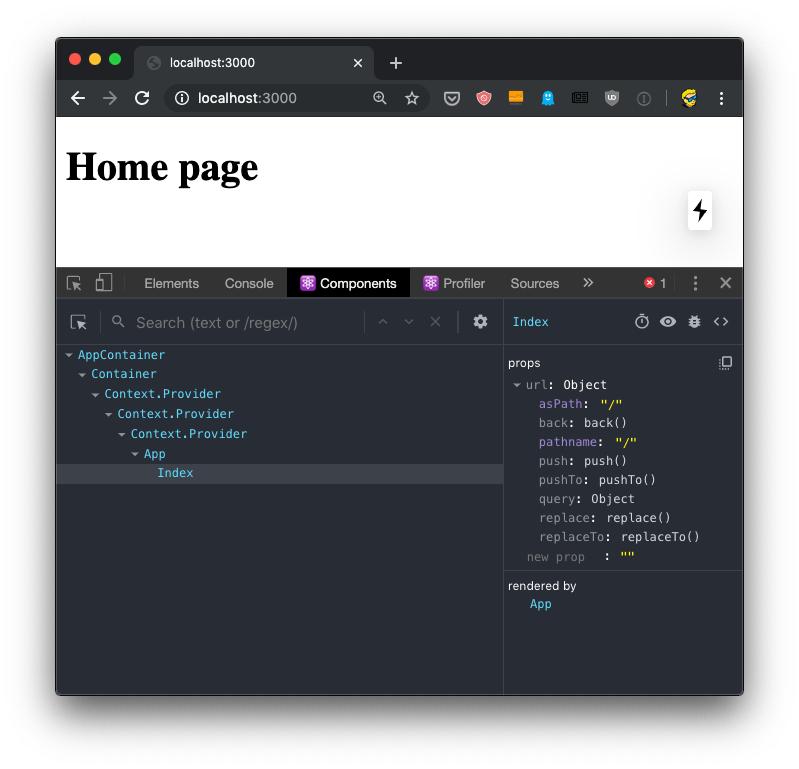The height and width of the screenshot is (769, 799).
Task: Open the Console tab
Action: [249, 283]
